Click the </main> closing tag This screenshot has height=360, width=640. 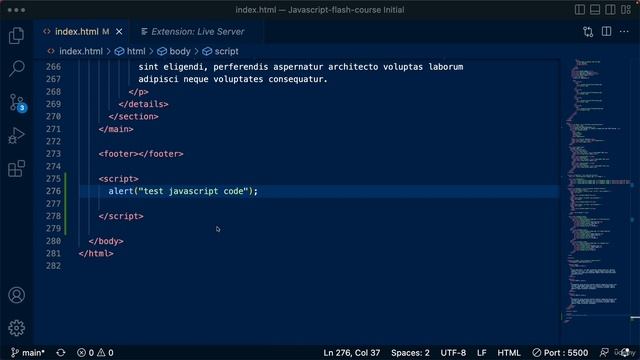click(x=116, y=129)
